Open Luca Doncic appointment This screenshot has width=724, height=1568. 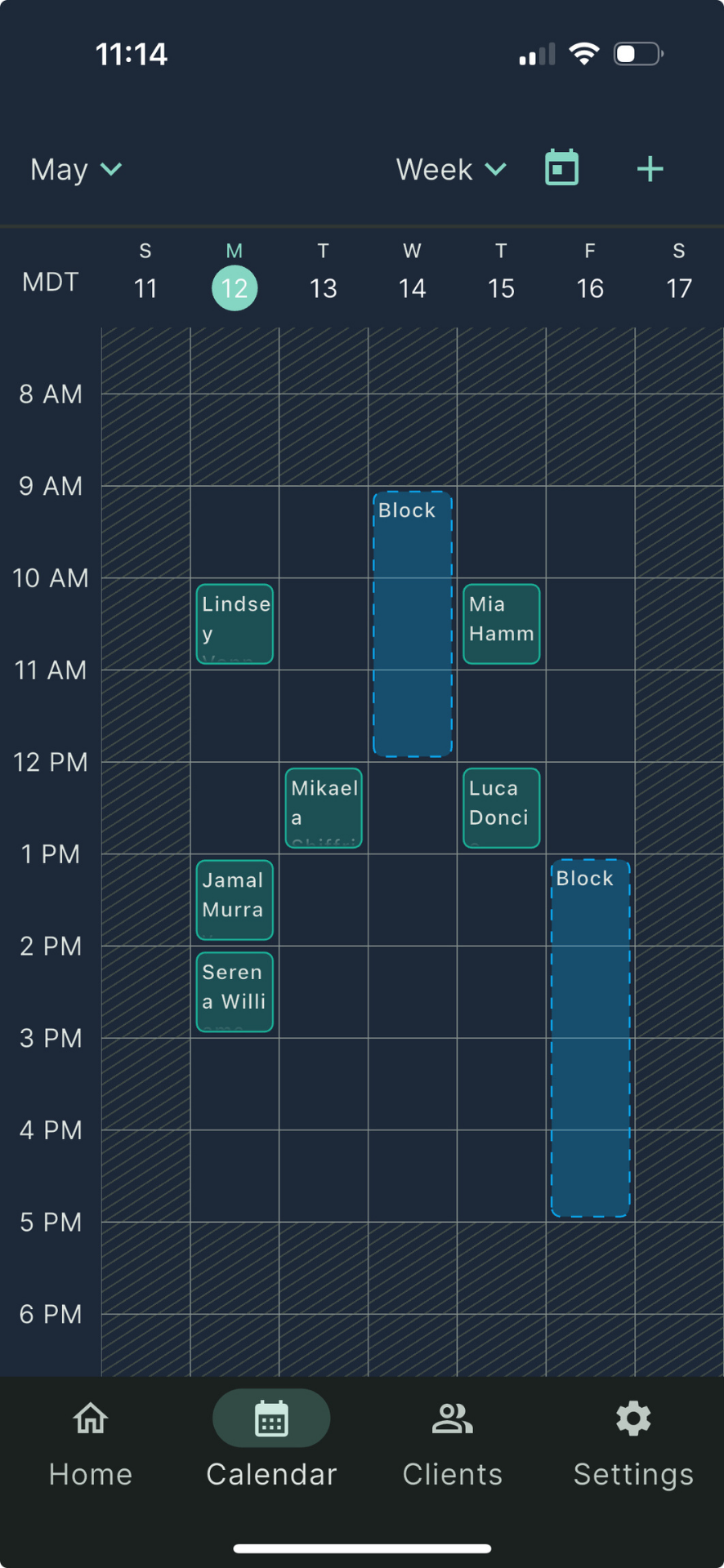click(x=501, y=808)
